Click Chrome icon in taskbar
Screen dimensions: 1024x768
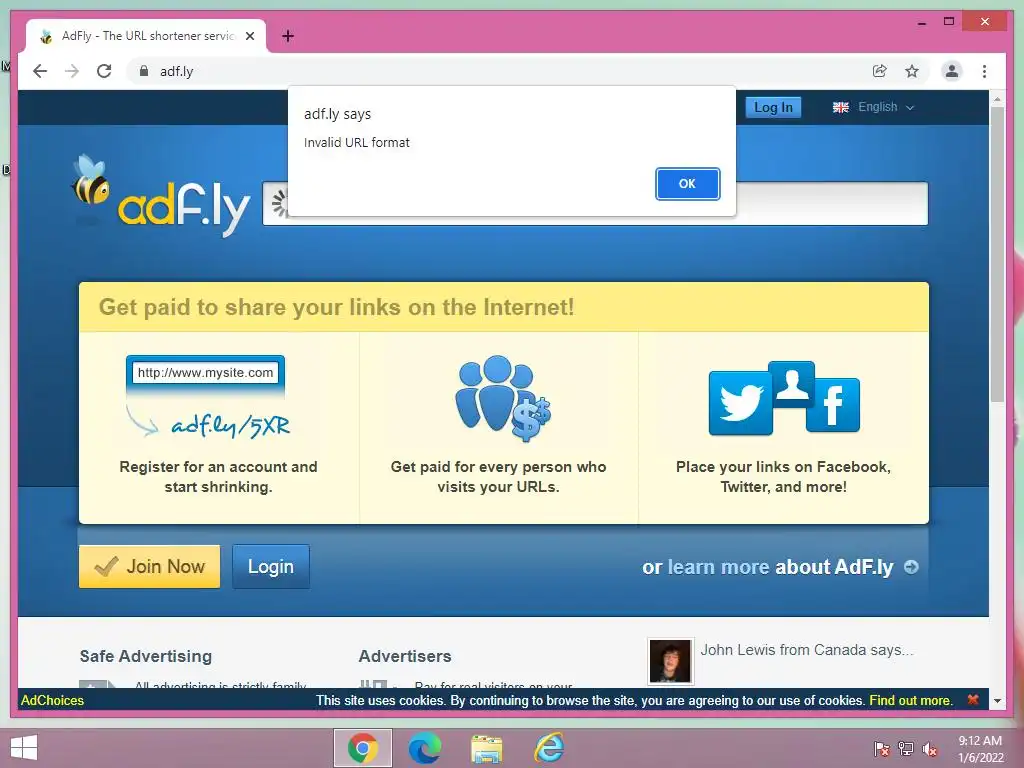tap(362, 748)
